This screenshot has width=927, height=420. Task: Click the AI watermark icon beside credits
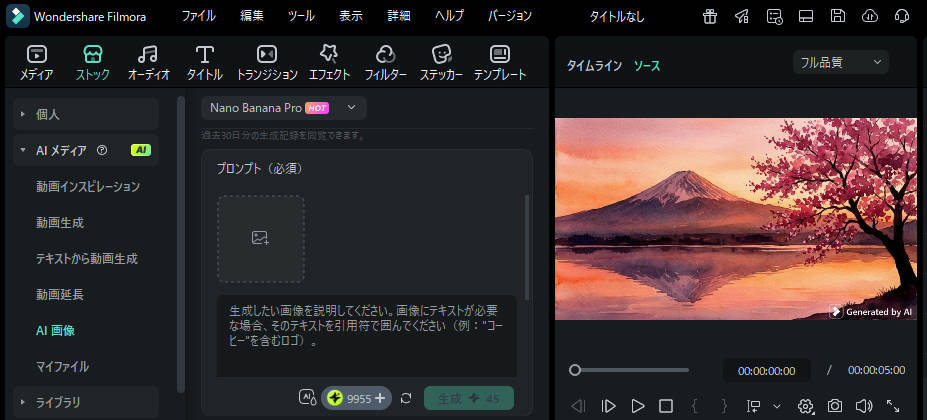tap(307, 398)
